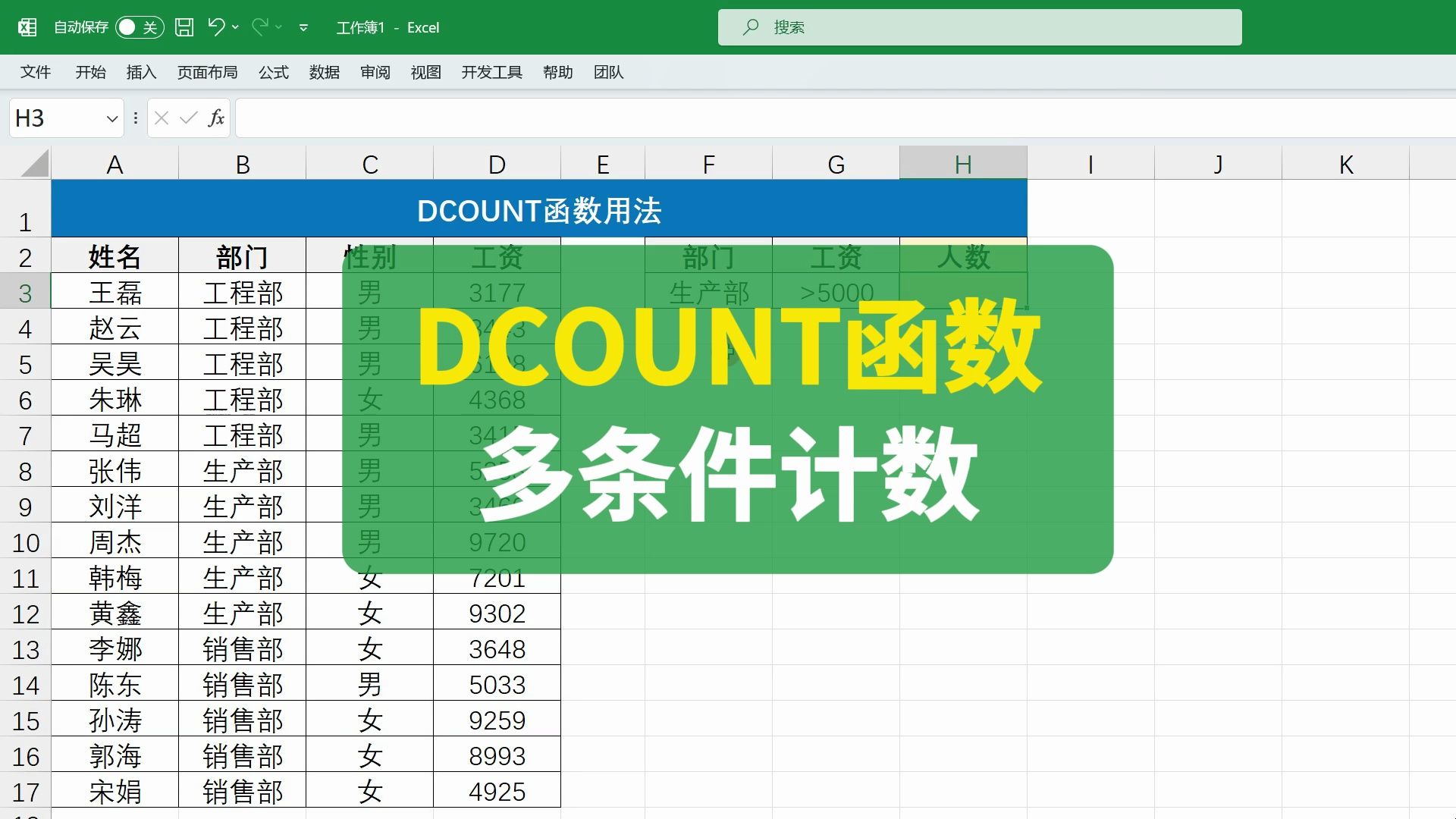This screenshot has width=1456, height=819.
Task: Click cell containing 张伟
Action: pyautogui.click(x=115, y=470)
